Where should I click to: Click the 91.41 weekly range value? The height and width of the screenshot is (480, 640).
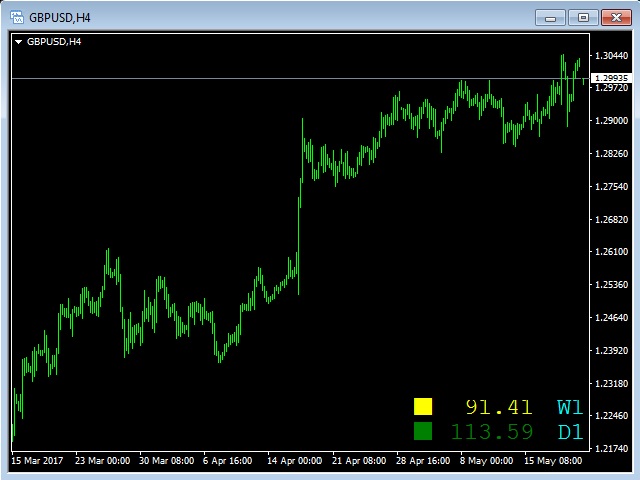click(x=499, y=407)
